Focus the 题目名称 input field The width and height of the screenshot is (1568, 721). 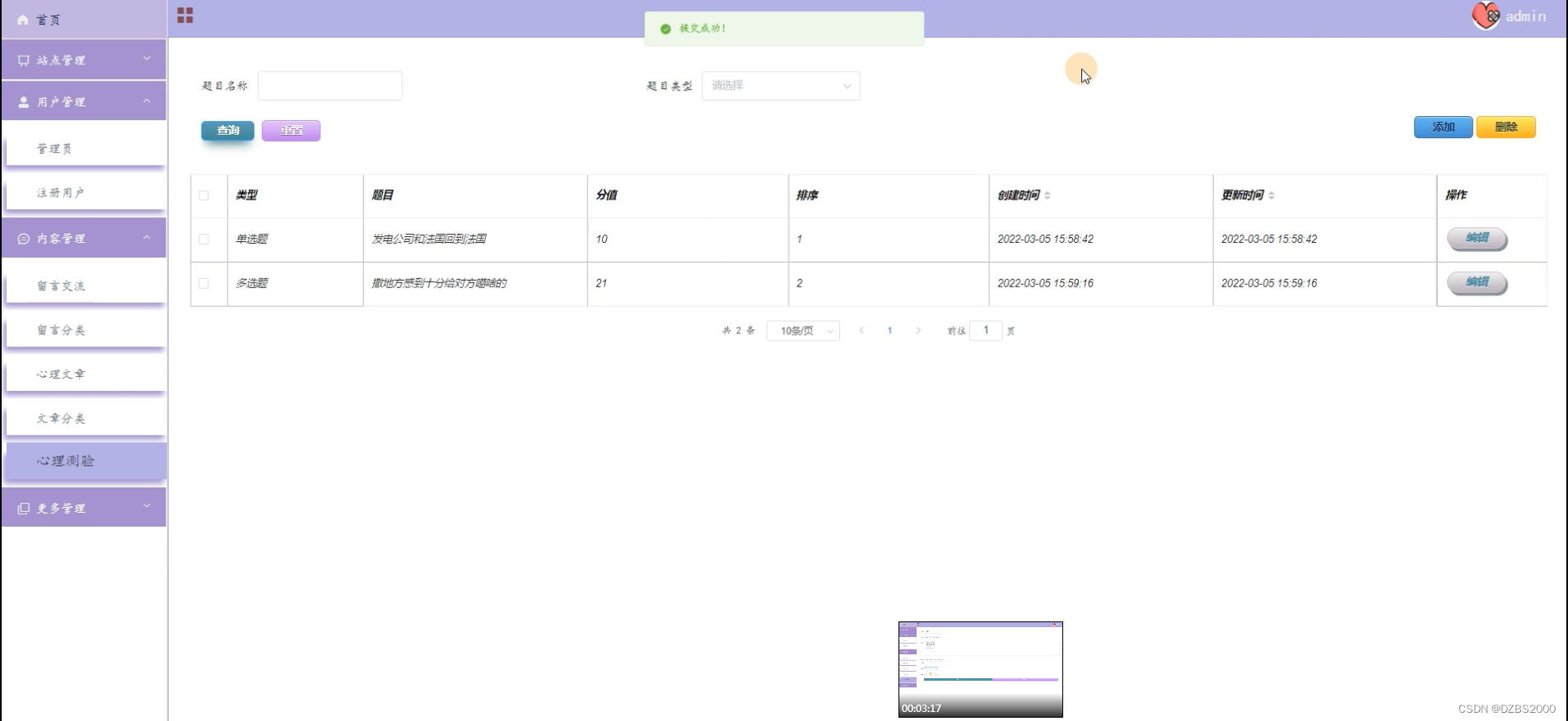(329, 86)
